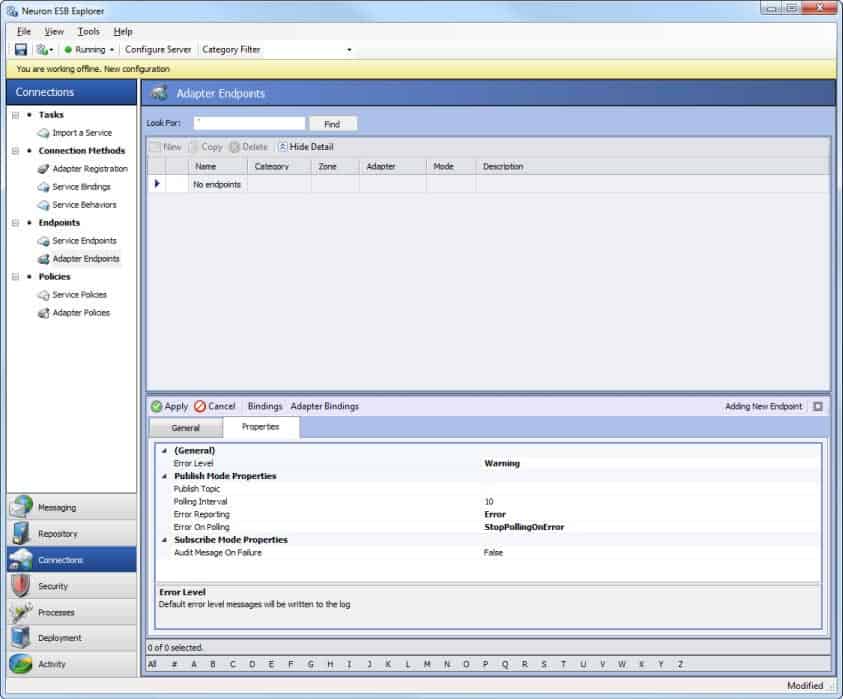843x699 pixels.
Task: Click the Adapter Policies icon
Action: pos(44,313)
